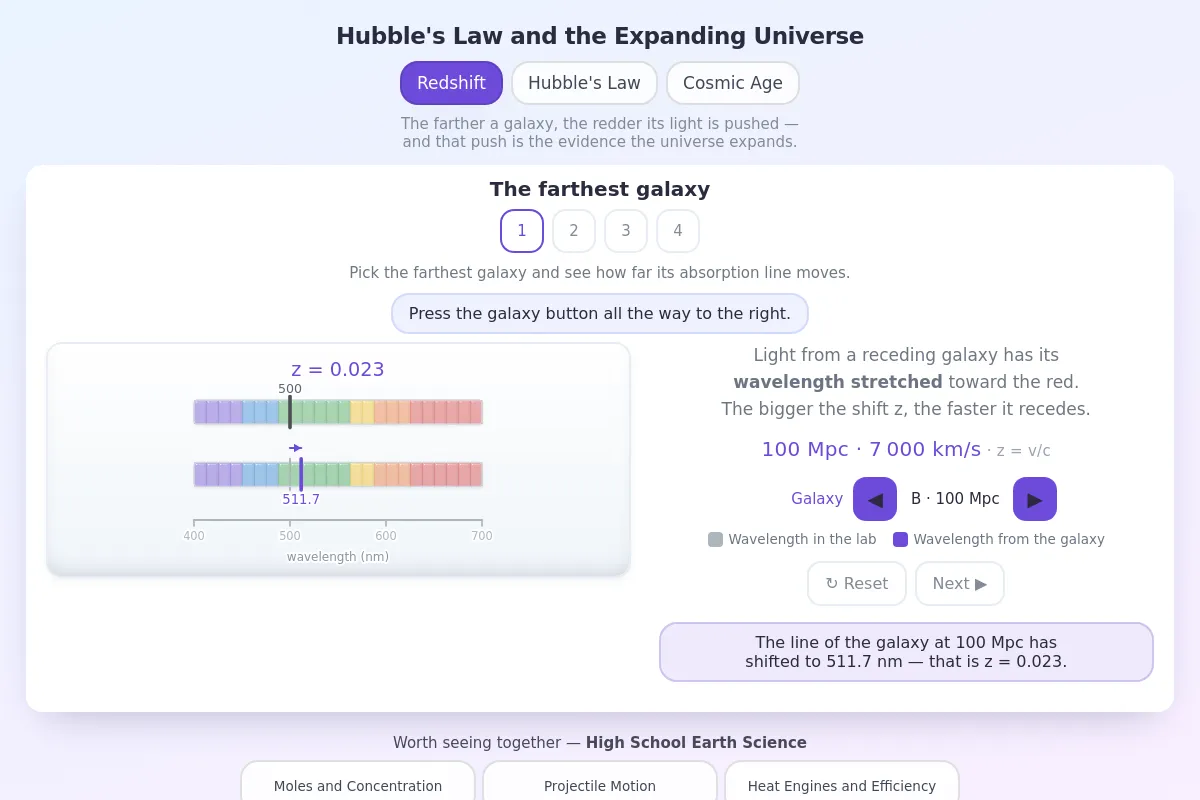This screenshot has width=1200, height=800.
Task: Click the Reset button
Action: coord(857,583)
